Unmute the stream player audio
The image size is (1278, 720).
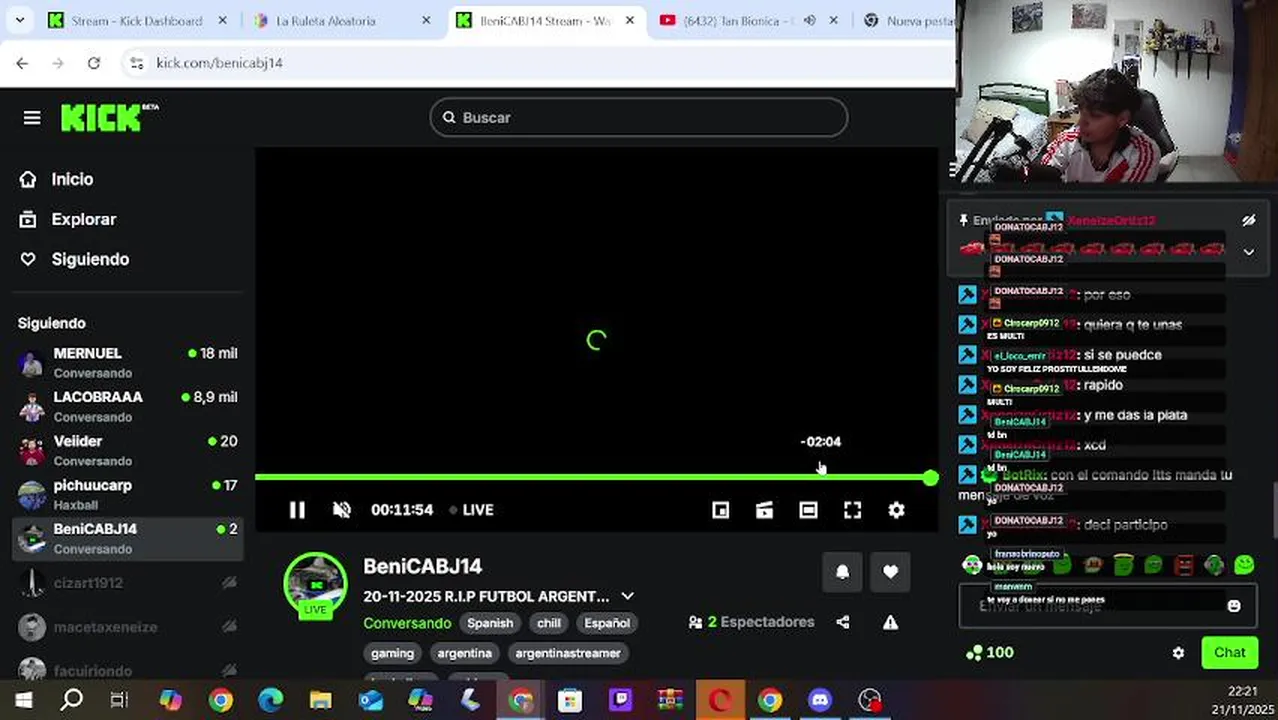[341, 510]
